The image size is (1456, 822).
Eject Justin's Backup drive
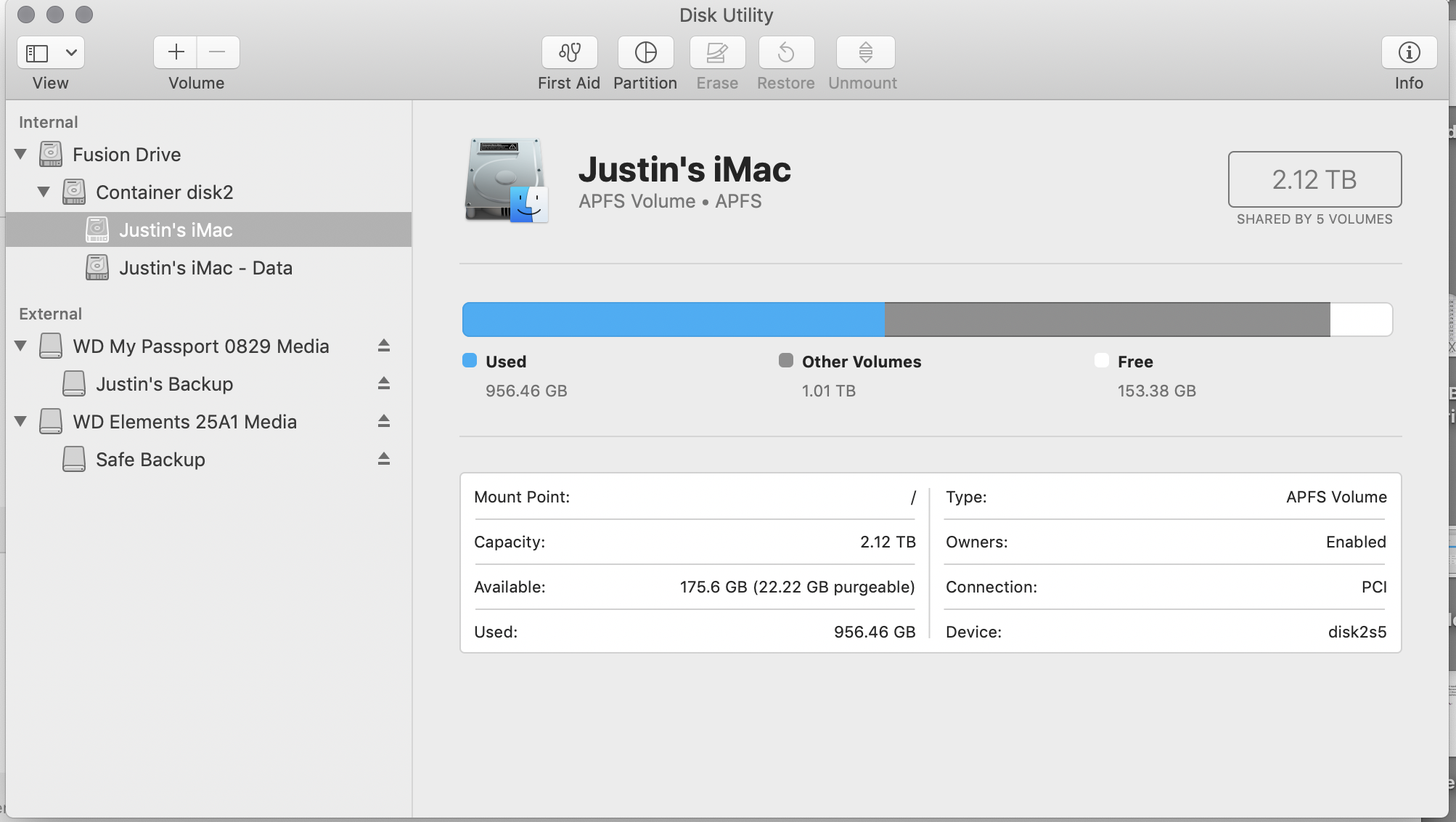pos(383,383)
